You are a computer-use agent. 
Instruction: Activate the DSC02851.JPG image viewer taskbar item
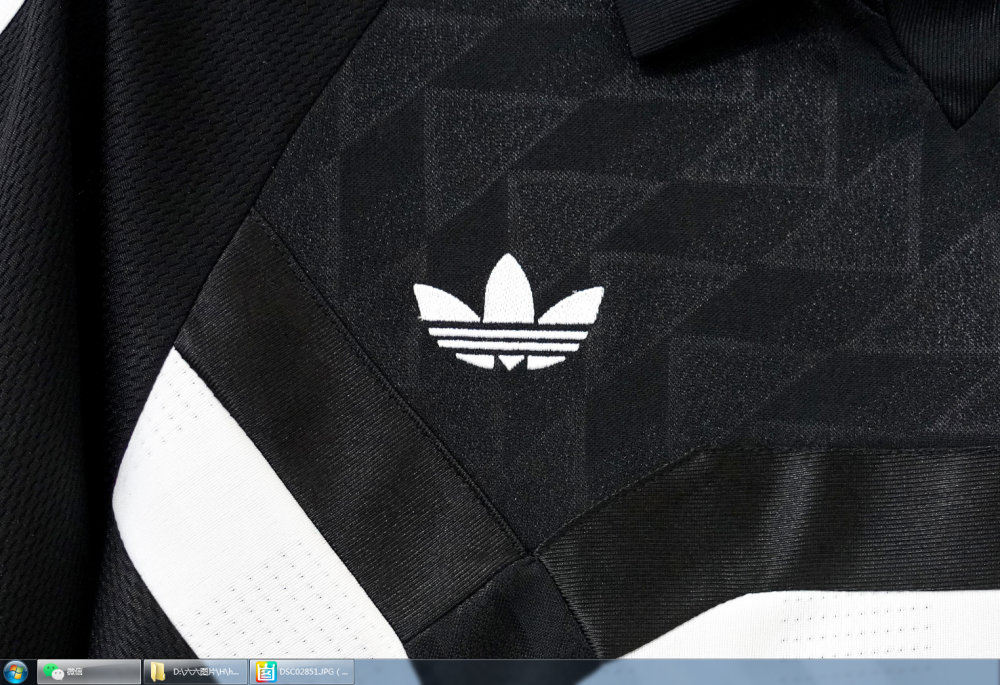click(x=302, y=672)
